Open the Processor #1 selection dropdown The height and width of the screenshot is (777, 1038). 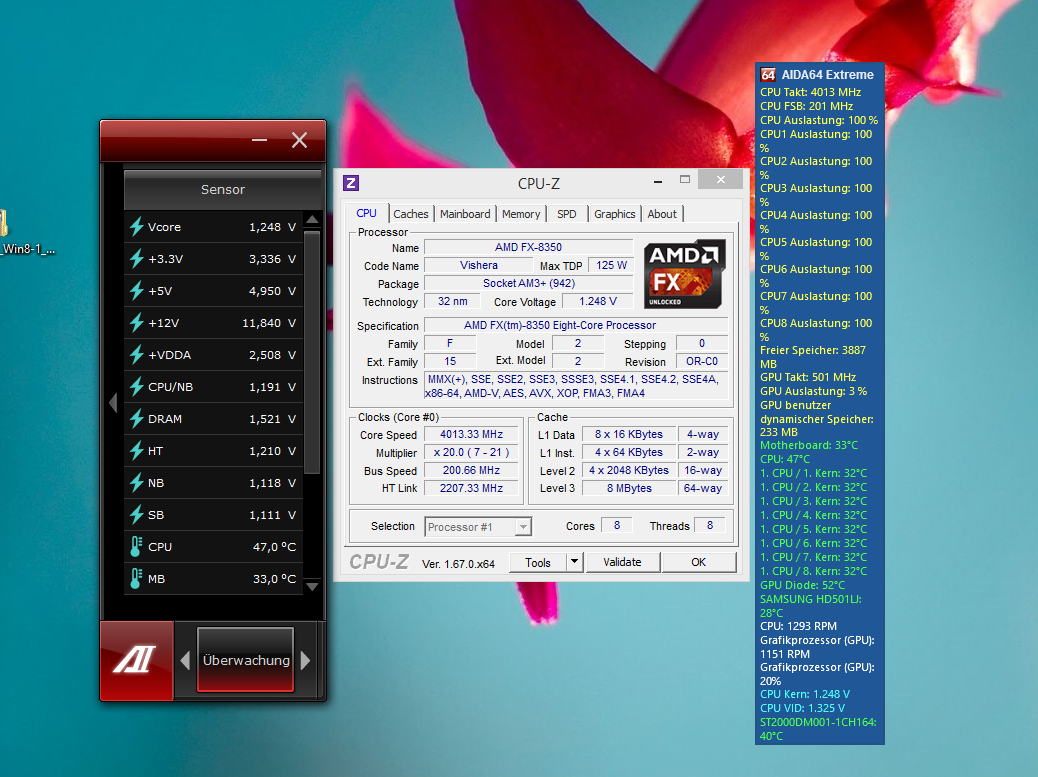[x=478, y=527]
